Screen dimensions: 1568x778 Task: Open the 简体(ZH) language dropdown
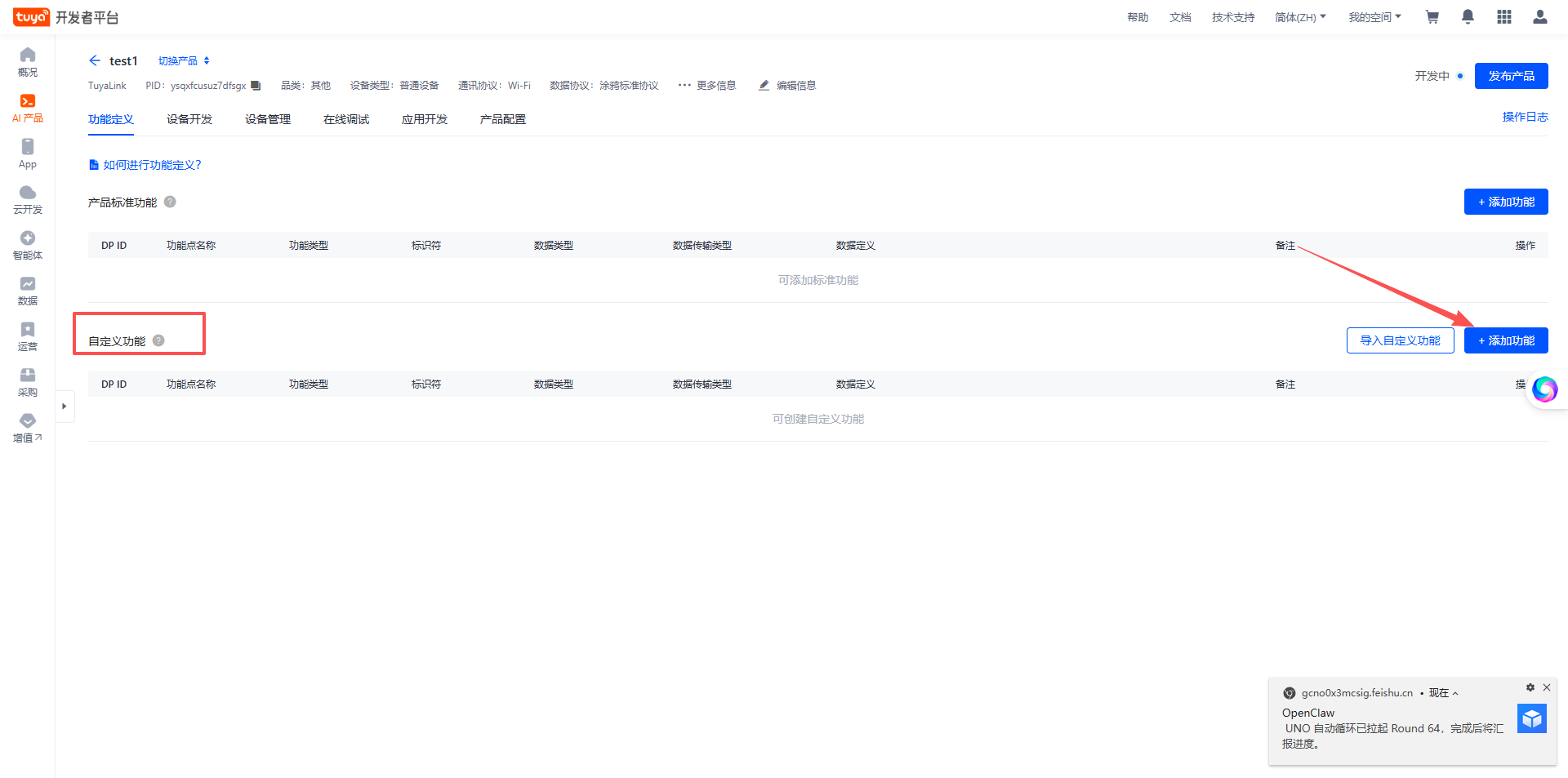click(1300, 17)
